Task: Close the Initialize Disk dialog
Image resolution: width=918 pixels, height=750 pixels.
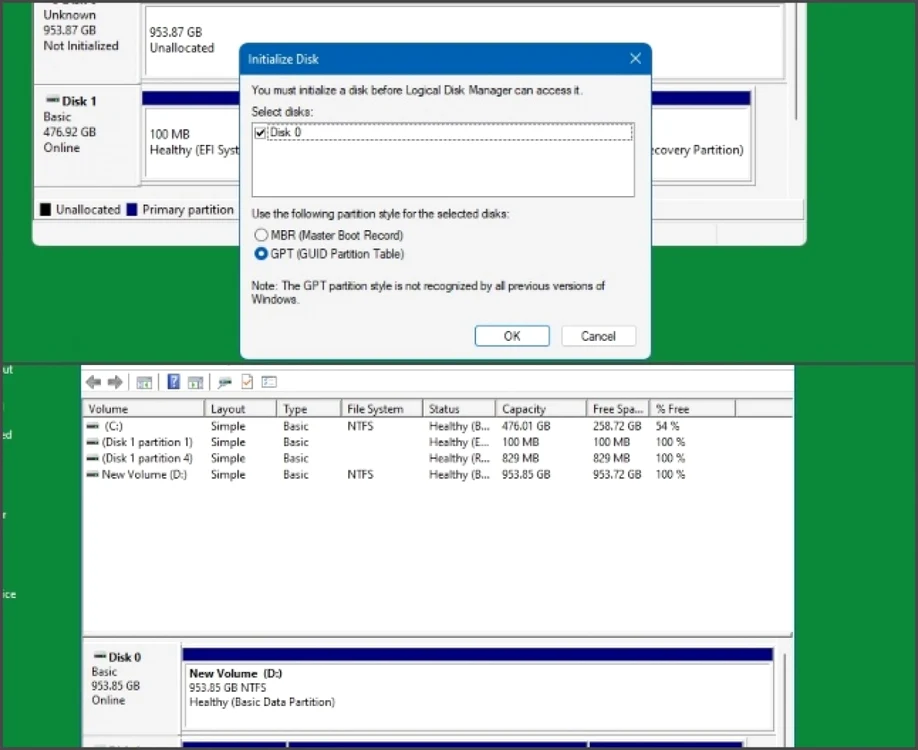Action: coord(635,59)
